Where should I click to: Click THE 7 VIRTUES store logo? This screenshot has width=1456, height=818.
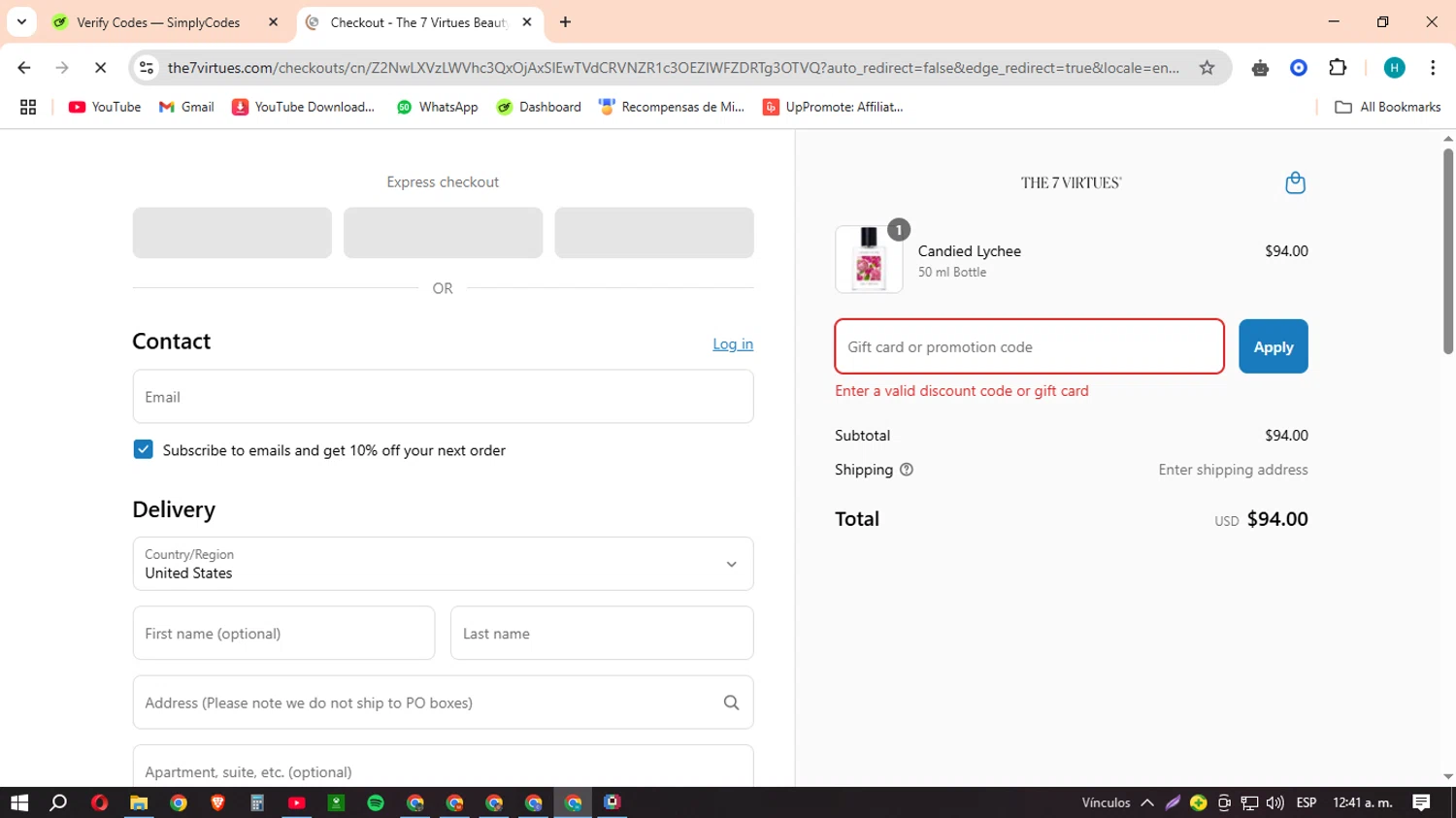point(1071,182)
